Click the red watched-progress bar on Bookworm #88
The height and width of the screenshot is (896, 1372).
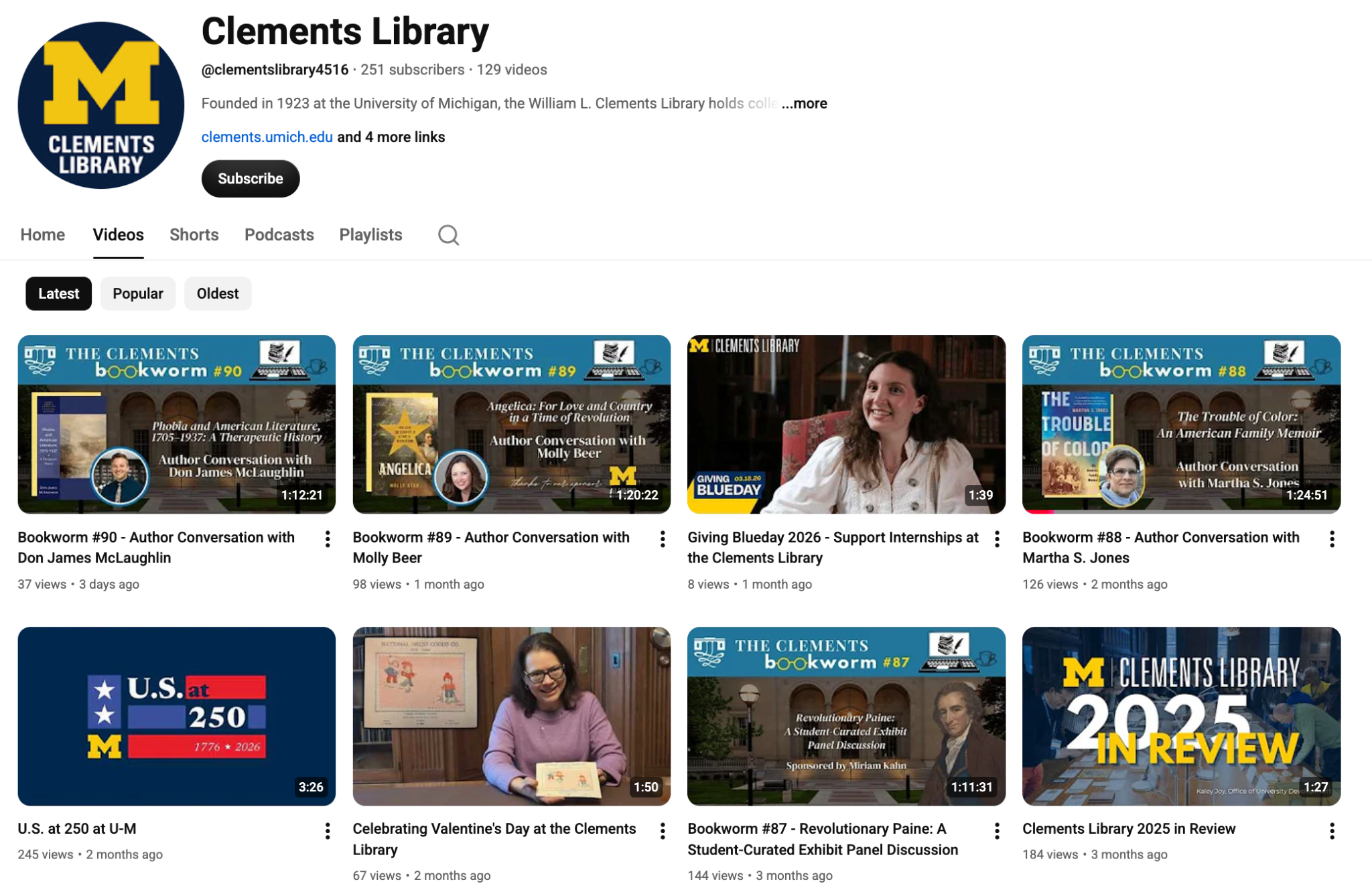[1039, 512]
